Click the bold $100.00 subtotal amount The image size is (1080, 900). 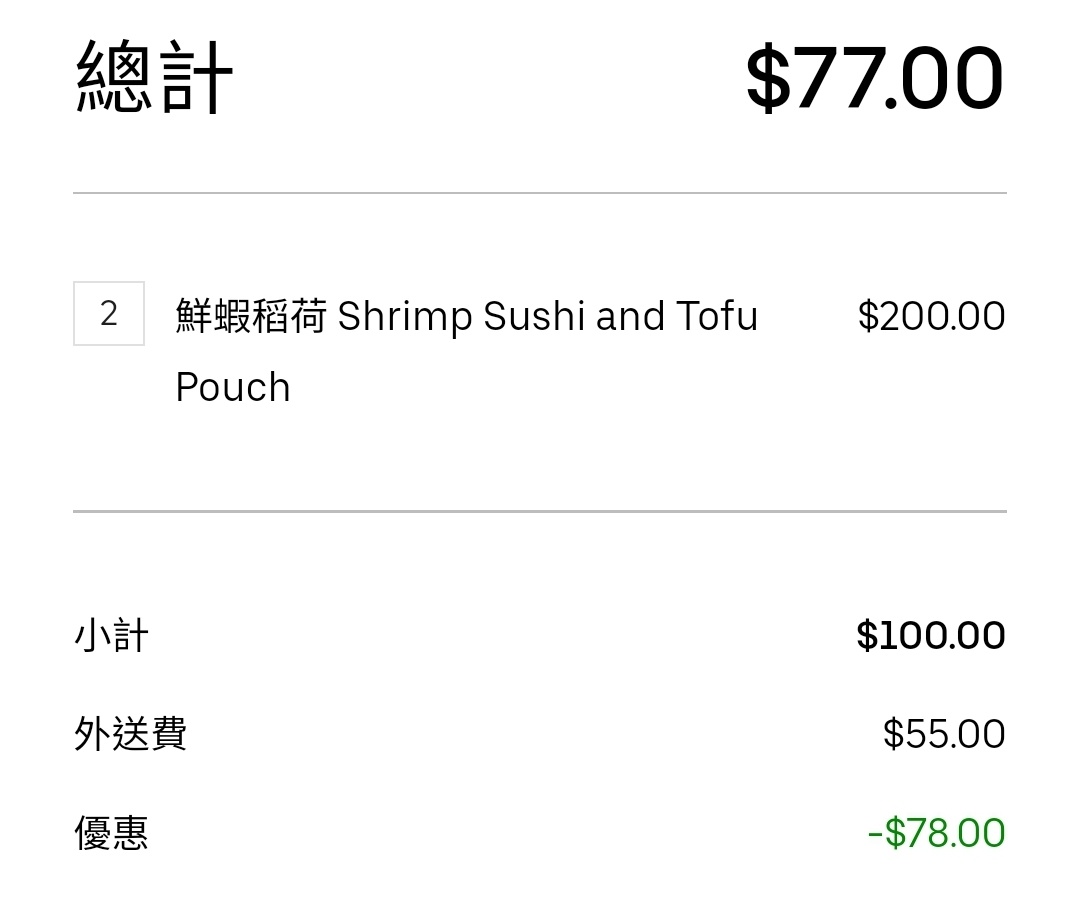pyautogui.click(x=931, y=635)
